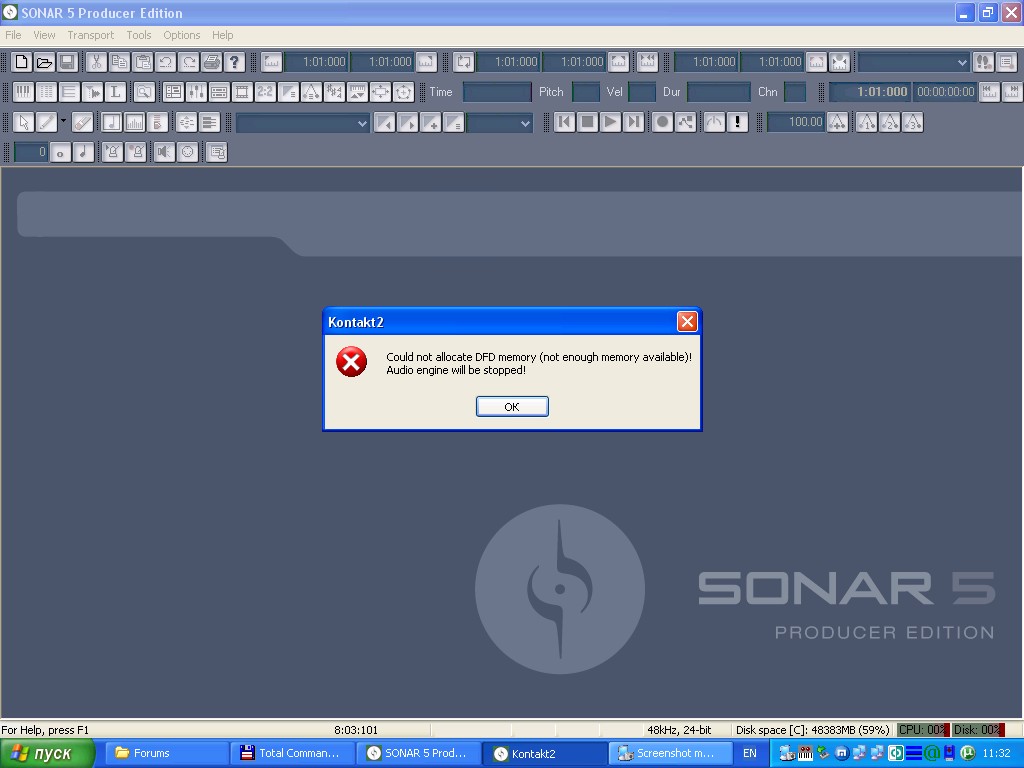1024x768 pixels.
Task: Click the Pitch input field
Action: click(x=586, y=92)
